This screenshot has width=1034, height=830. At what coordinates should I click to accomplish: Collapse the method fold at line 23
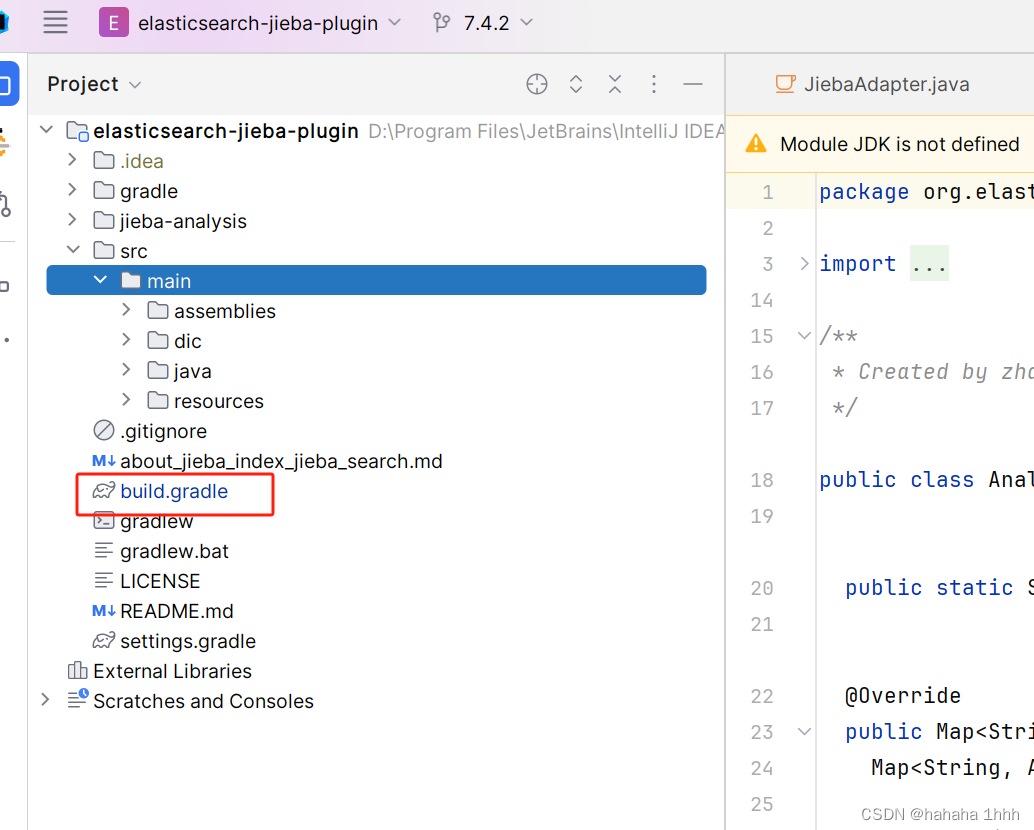tap(804, 731)
